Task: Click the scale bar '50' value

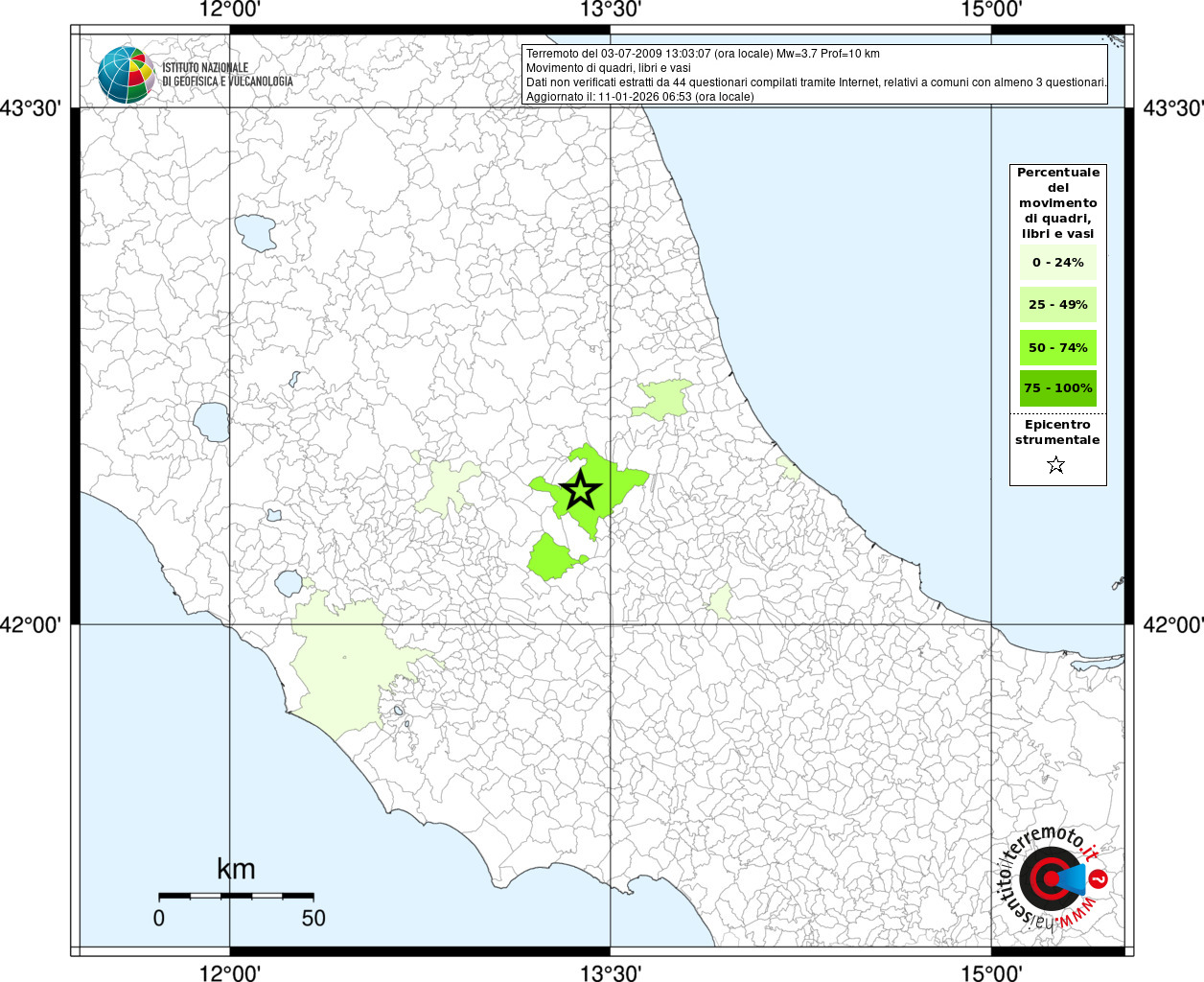Action: pyautogui.click(x=313, y=918)
